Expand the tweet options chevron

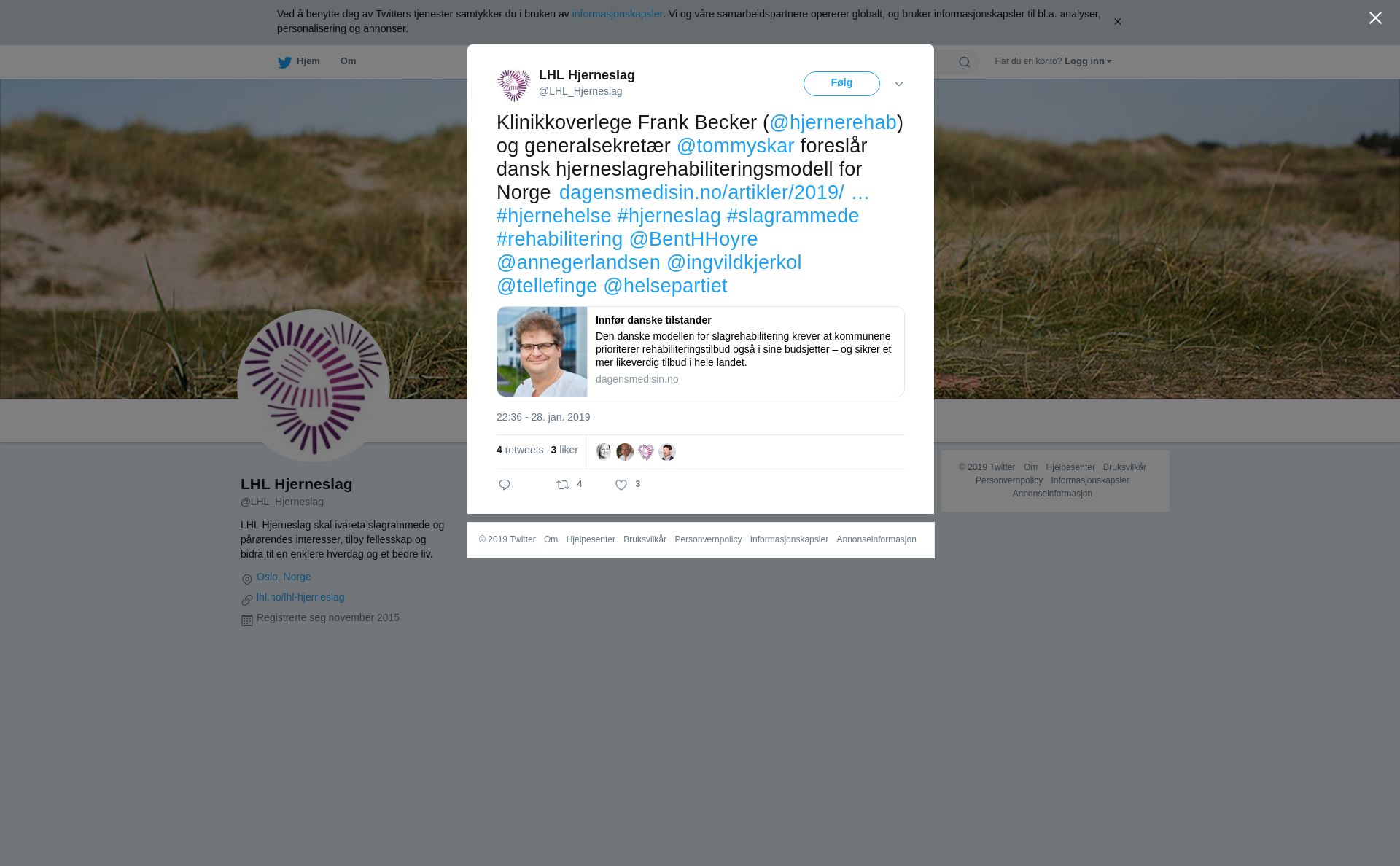tap(899, 84)
